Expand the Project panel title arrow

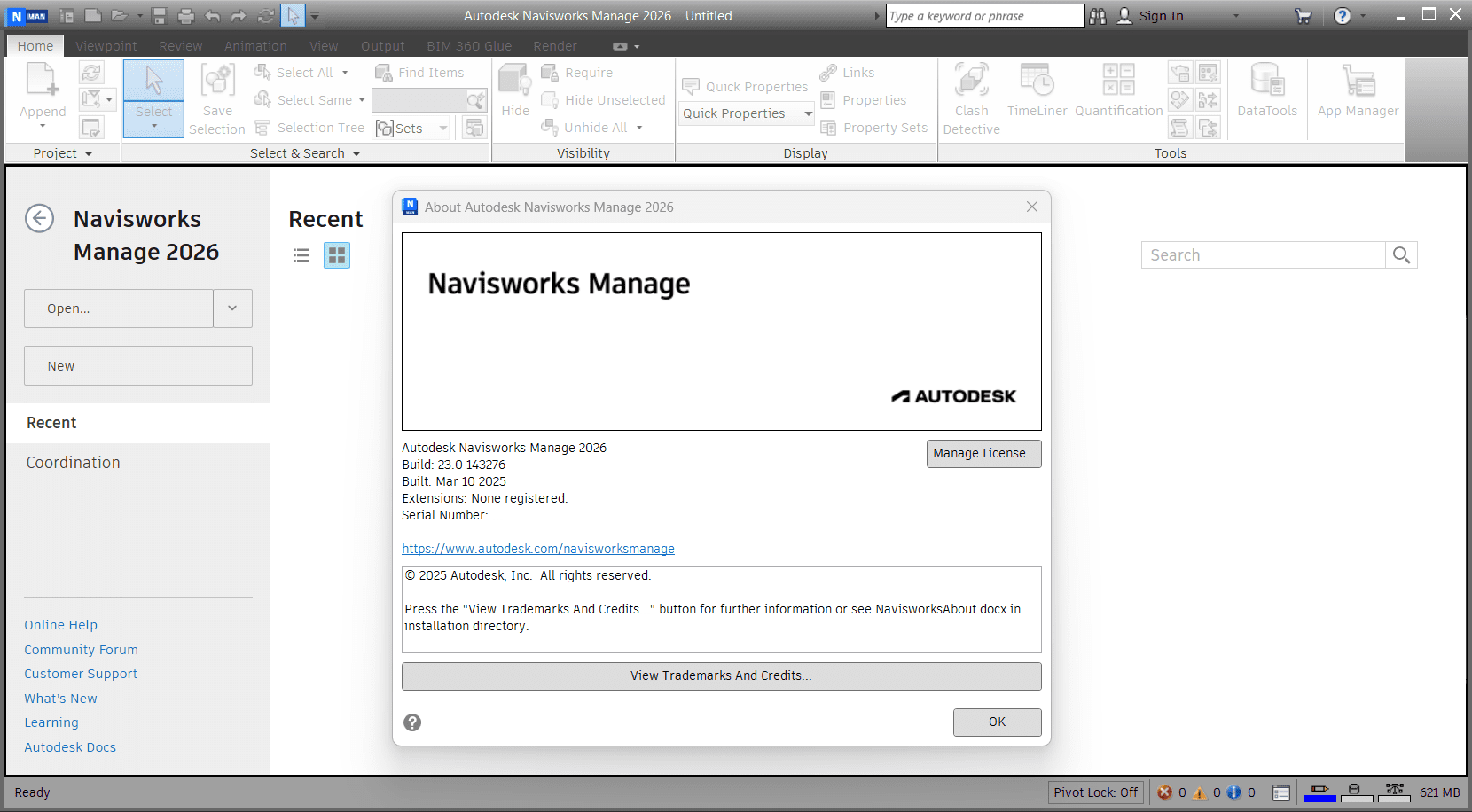[x=89, y=153]
